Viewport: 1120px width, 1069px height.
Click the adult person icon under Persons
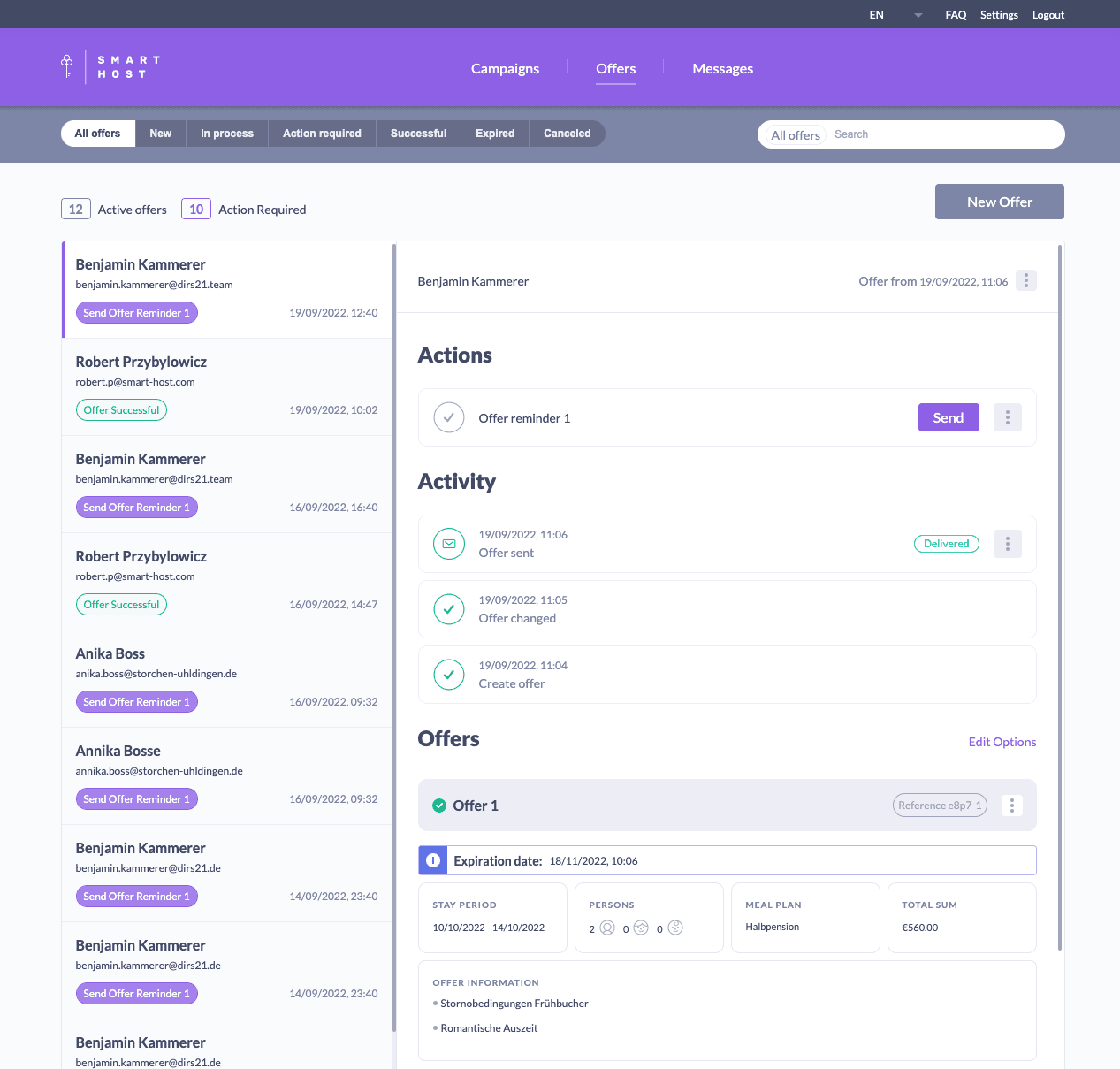pos(607,928)
